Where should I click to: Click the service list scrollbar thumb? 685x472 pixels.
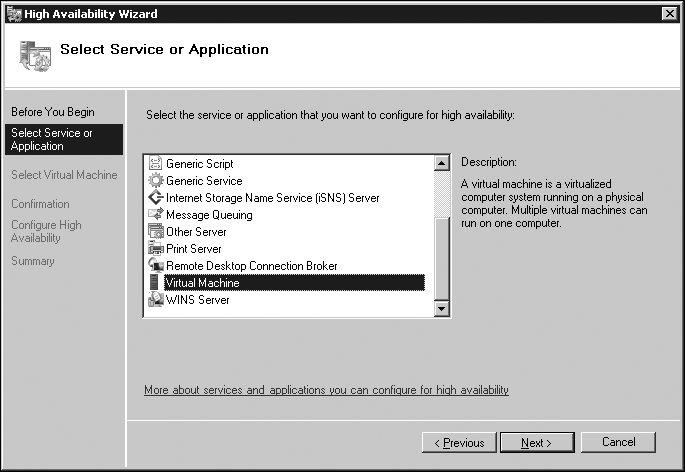442,259
